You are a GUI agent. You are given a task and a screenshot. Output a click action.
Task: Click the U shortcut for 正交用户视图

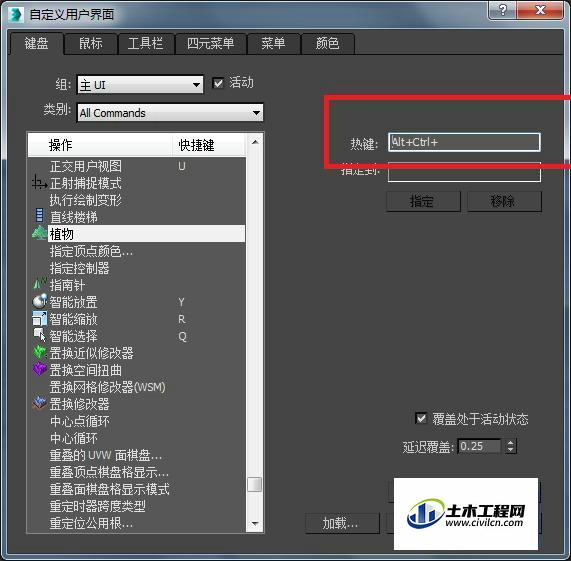(182, 166)
